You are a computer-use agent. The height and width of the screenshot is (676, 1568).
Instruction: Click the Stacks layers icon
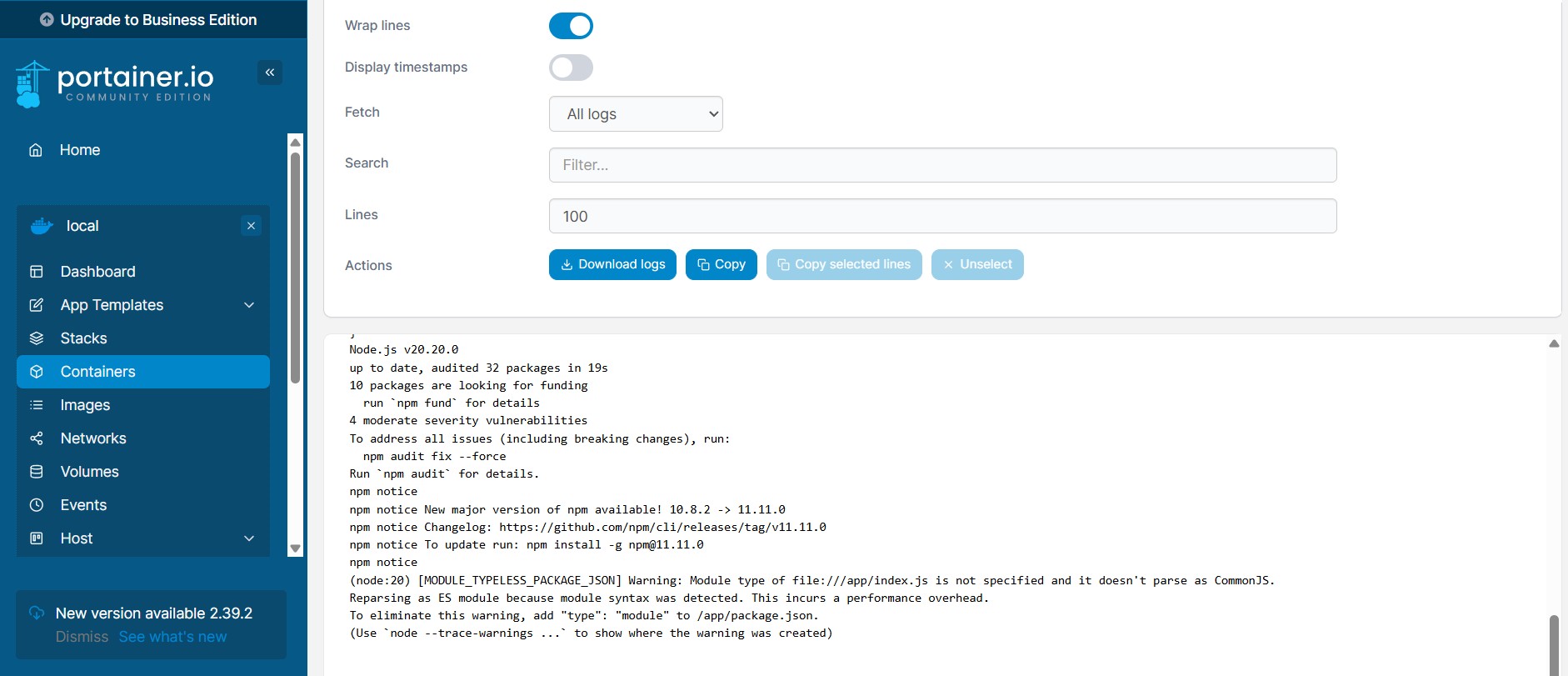(x=37, y=338)
